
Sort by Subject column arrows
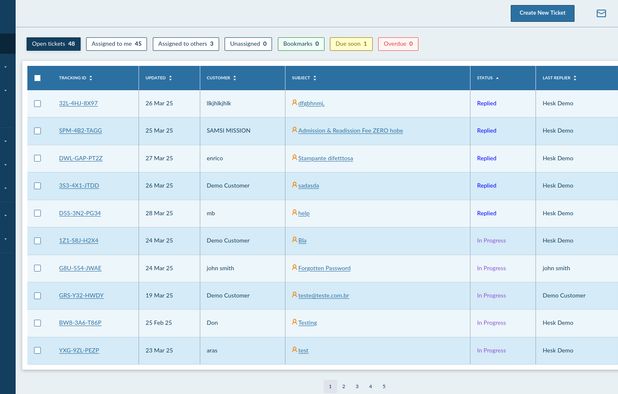click(315, 78)
